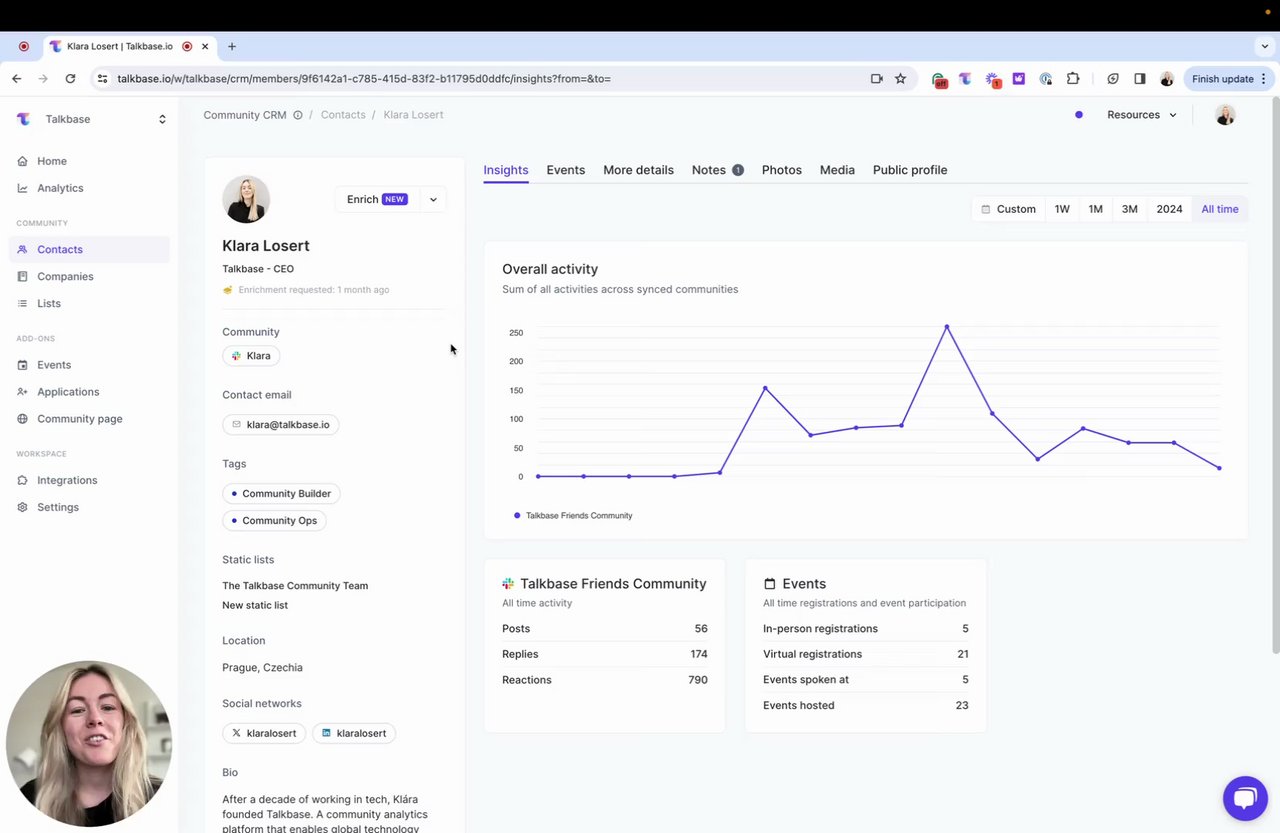Open Companies via its building icon
Screen dimensions: 1280x833
(23, 276)
